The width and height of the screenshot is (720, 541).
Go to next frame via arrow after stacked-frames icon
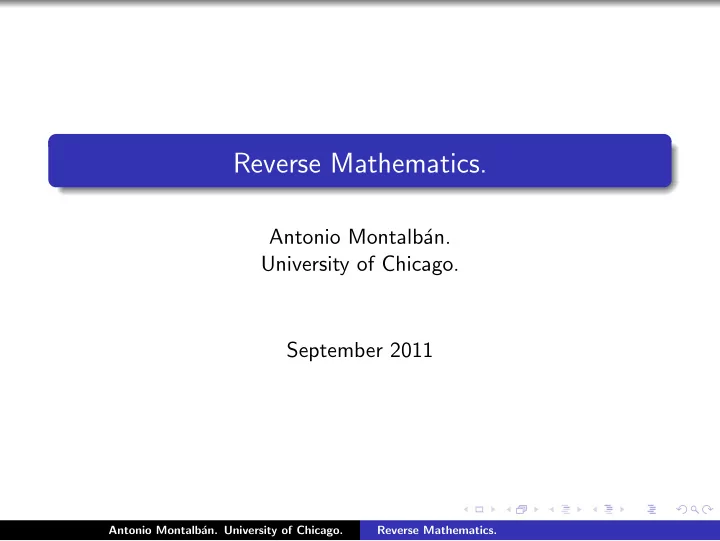[x=536, y=509]
